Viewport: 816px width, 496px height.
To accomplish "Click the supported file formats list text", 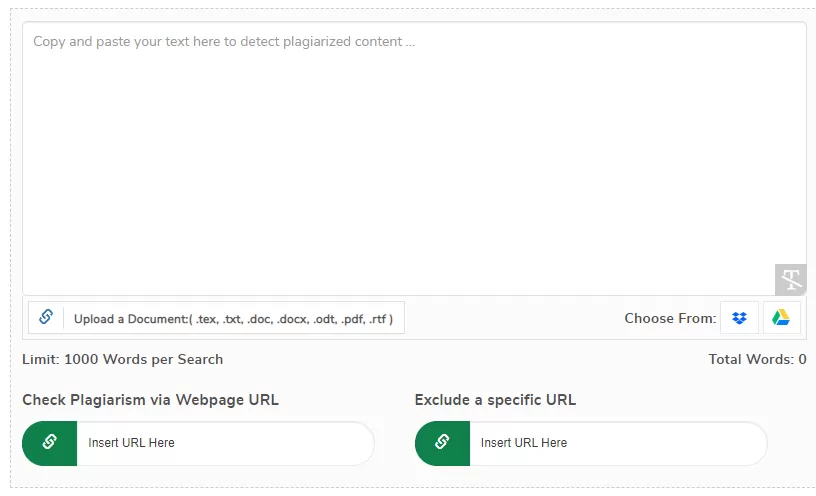I will 295,319.
